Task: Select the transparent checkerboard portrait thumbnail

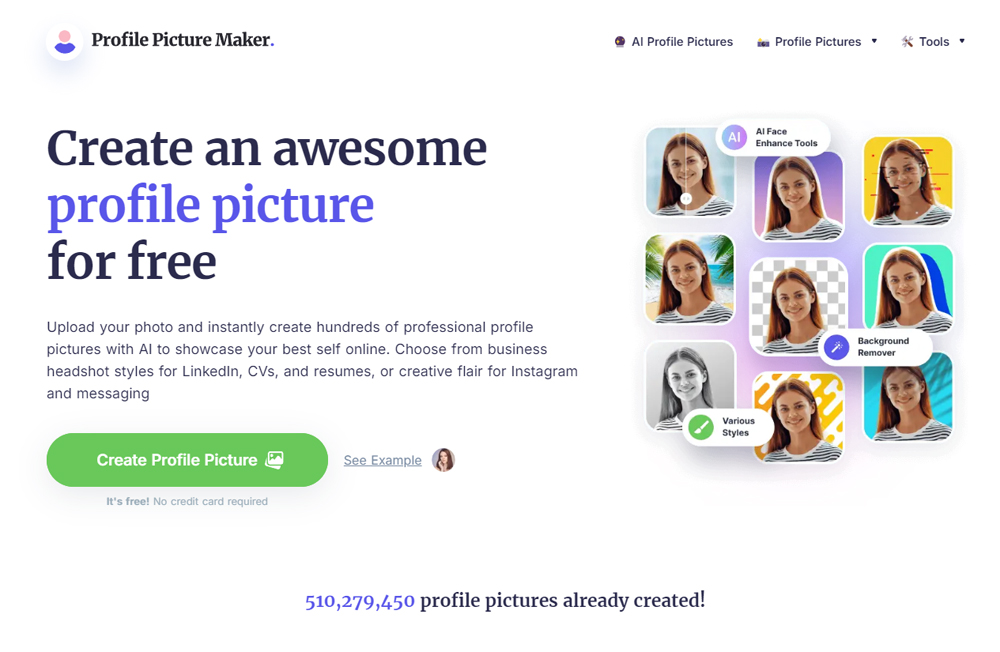Action: (798, 306)
